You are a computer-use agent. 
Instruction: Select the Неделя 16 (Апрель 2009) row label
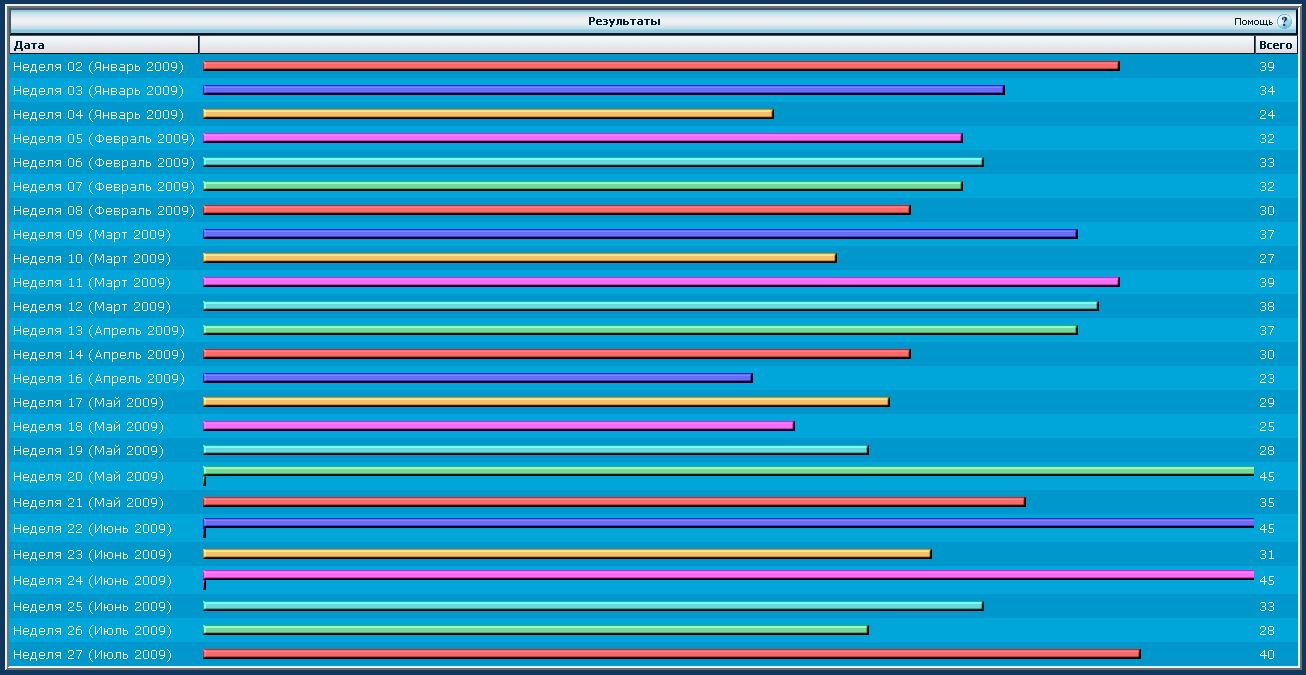click(x=98, y=379)
